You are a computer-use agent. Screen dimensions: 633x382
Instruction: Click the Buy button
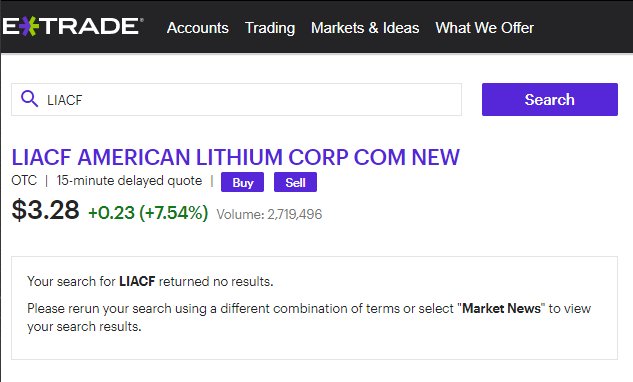click(242, 183)
